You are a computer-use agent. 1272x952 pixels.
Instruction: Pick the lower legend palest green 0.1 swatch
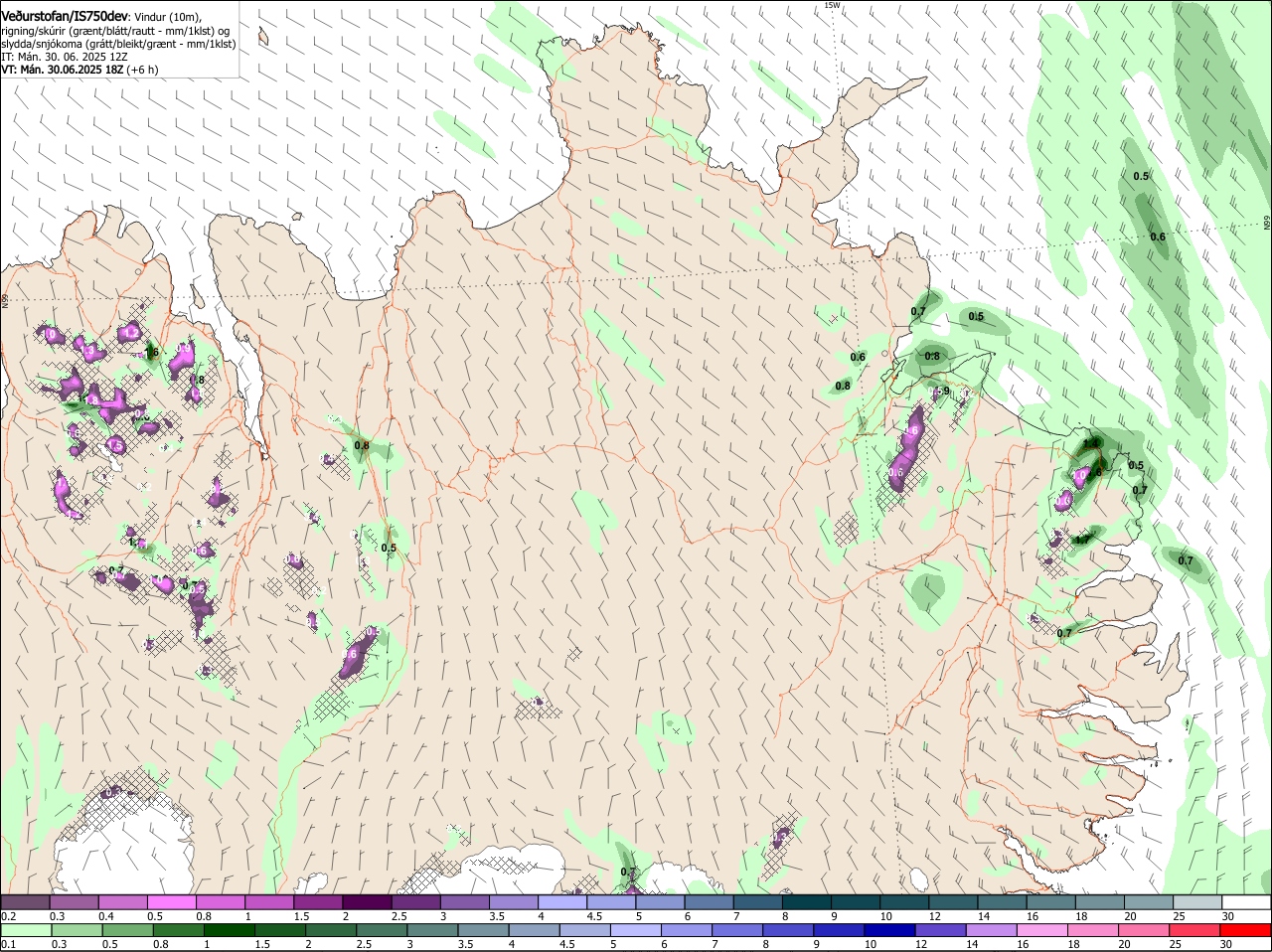[x=25, y=930]
